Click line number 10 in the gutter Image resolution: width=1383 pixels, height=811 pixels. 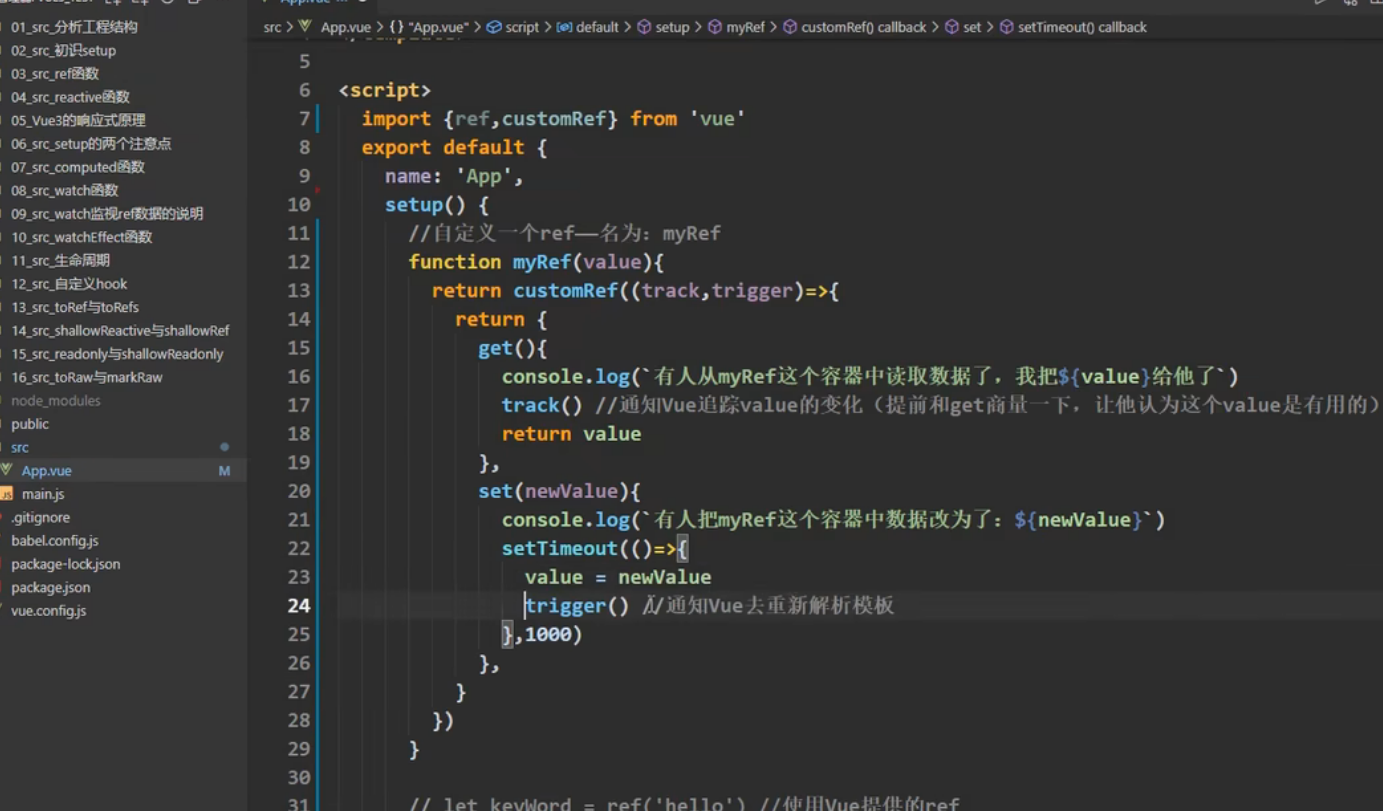tap(299, 204)
